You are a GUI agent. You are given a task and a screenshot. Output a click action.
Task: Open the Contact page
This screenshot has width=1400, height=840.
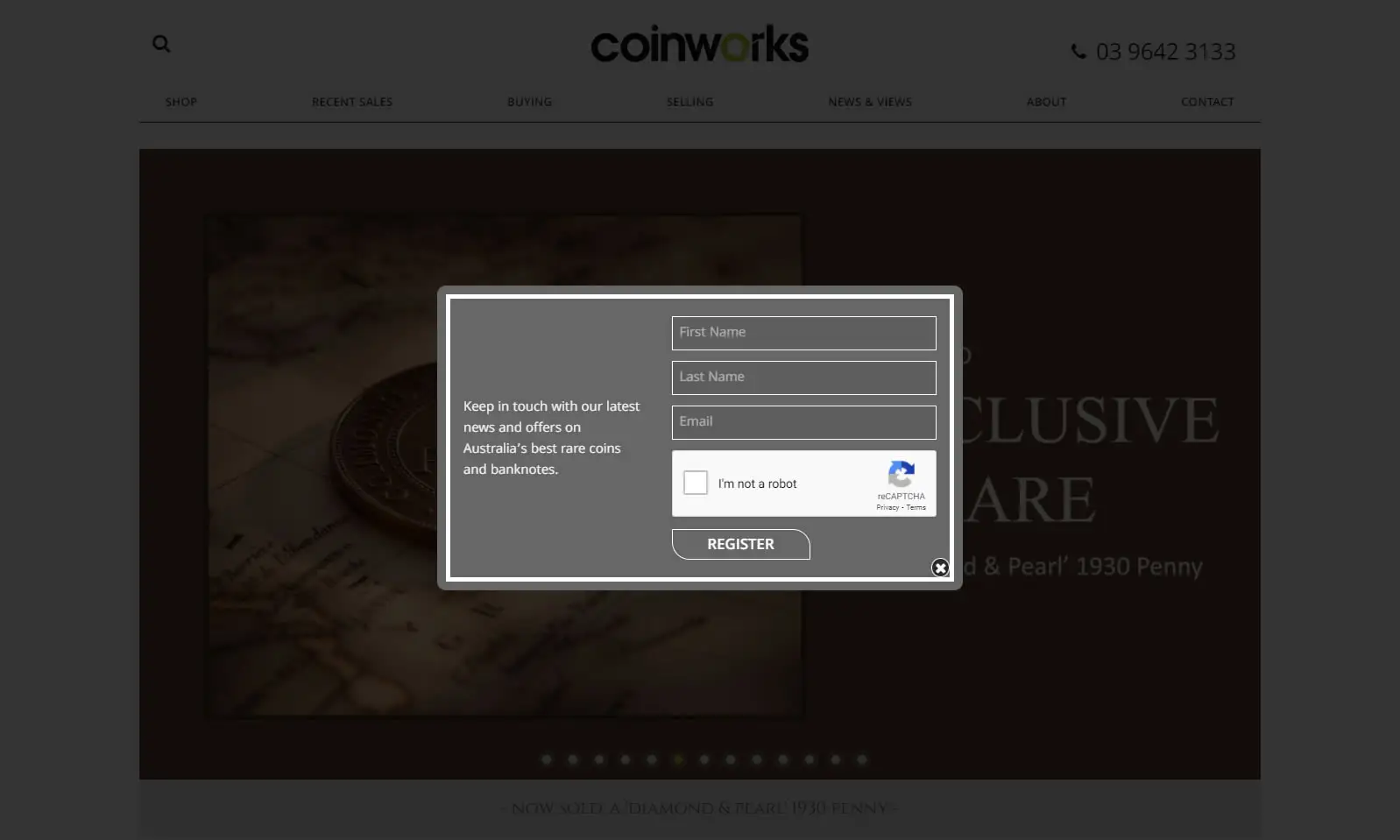1207,102
